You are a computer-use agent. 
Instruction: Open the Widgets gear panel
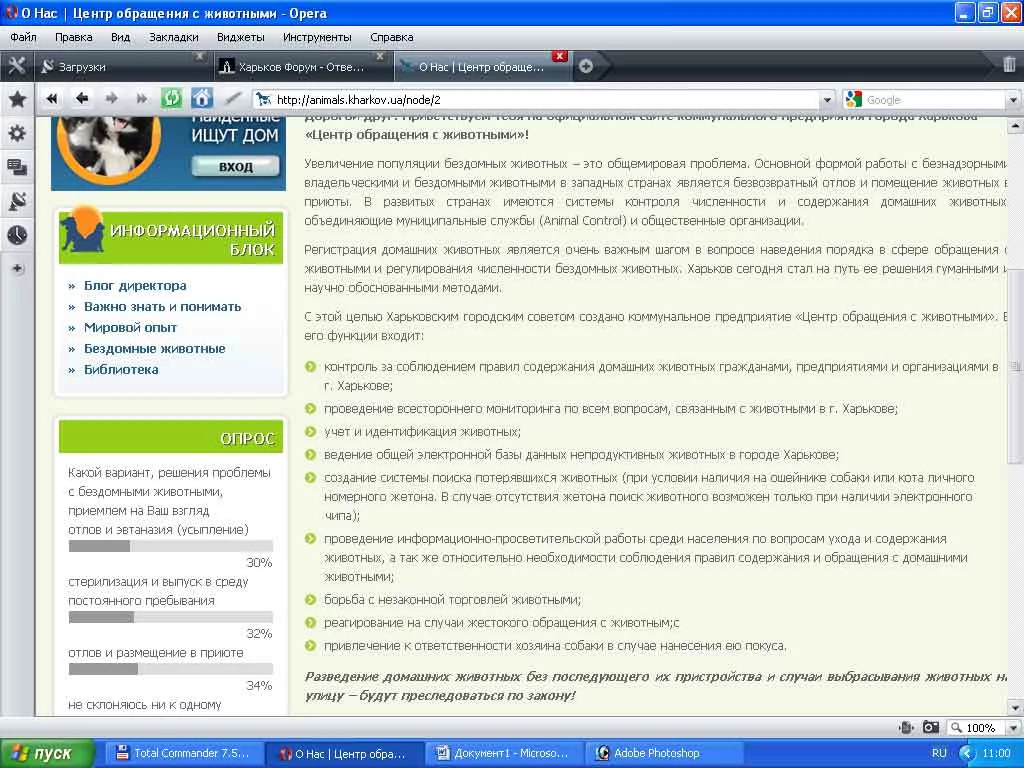17,133
